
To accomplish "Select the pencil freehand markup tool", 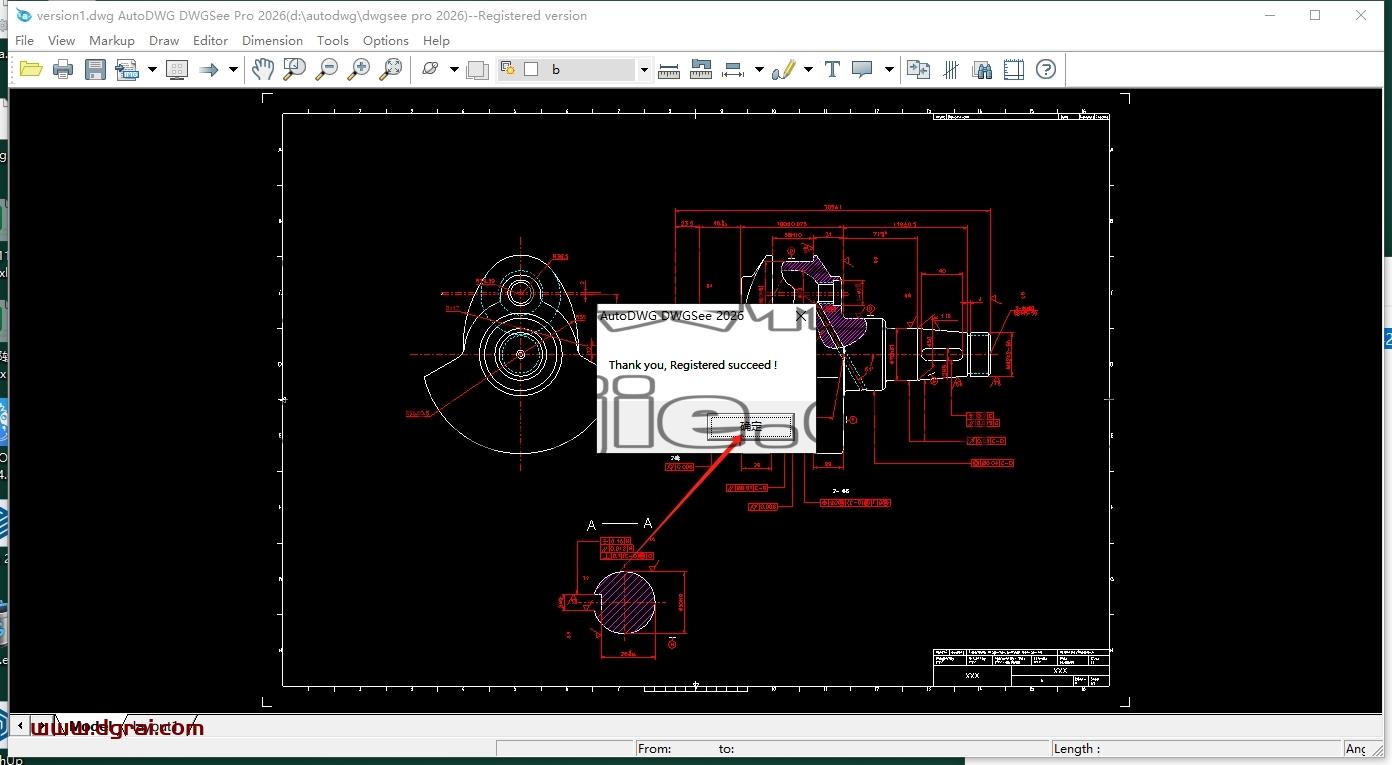I will [x=783, y=69].
